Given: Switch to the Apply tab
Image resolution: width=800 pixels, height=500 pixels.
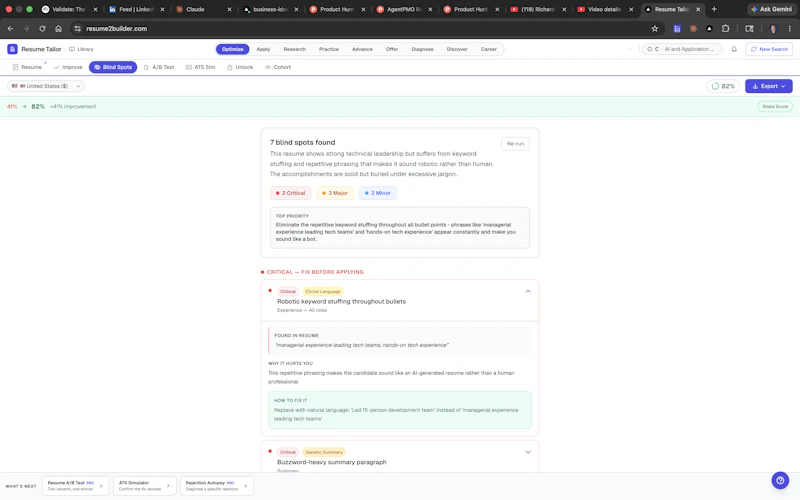Looking at the screenshot, I should click(263, 49).
